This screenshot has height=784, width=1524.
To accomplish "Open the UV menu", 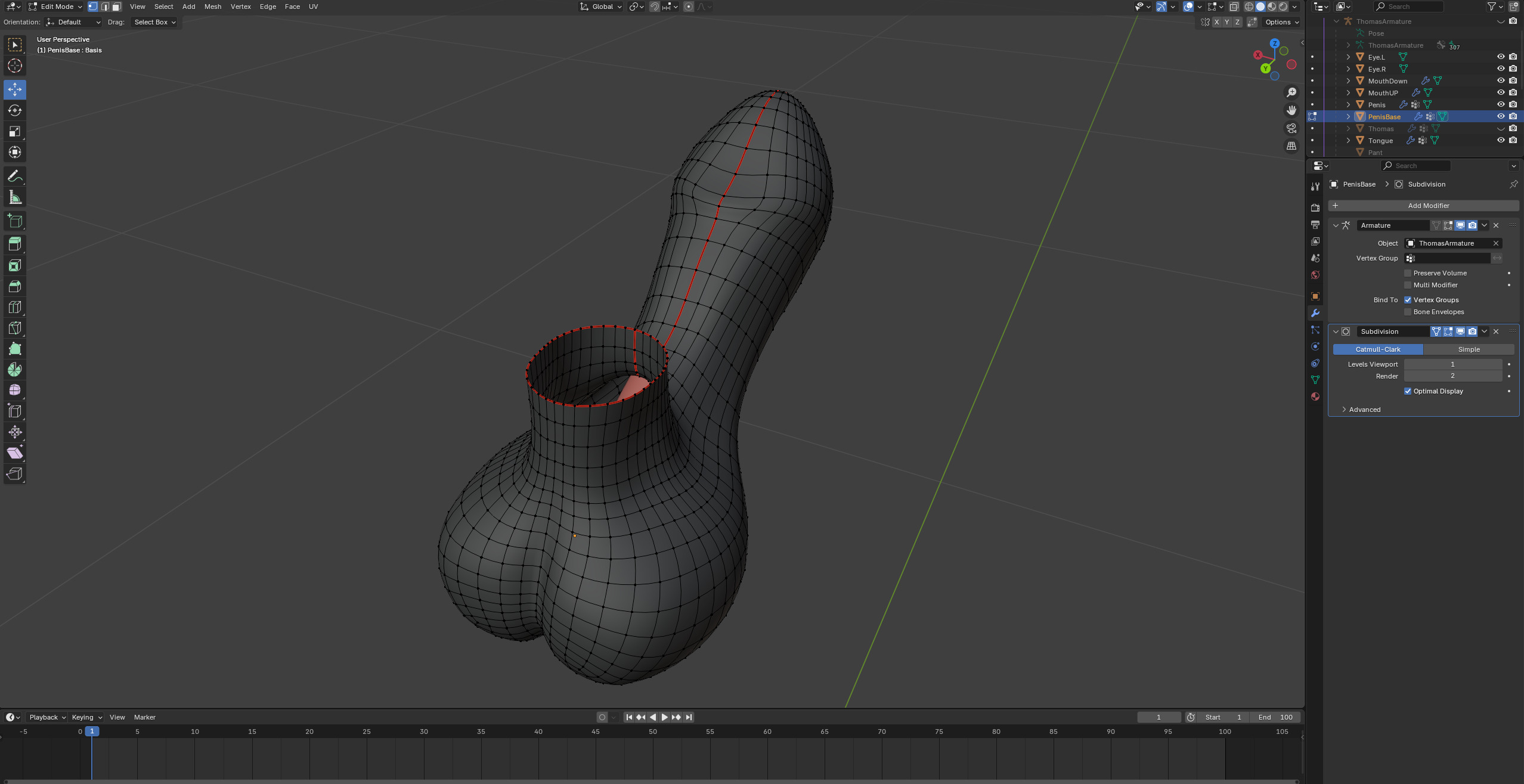I will pyautogui.click(x=313, y=7).
